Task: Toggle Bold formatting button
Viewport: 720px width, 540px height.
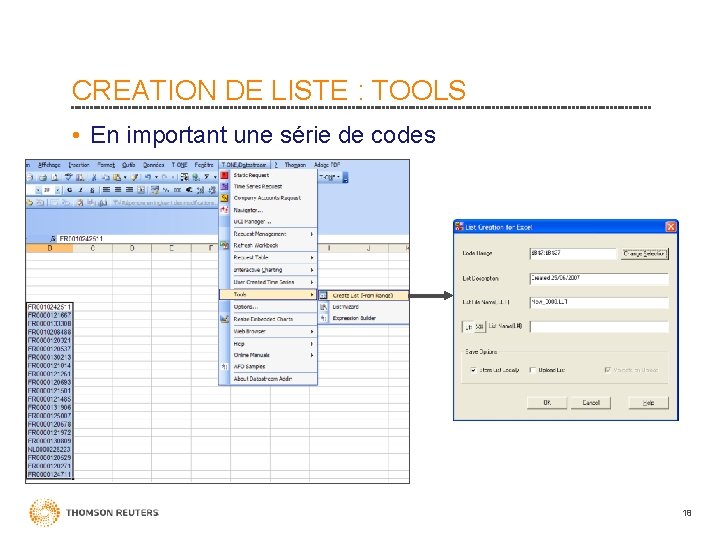Action: point(69,190)
